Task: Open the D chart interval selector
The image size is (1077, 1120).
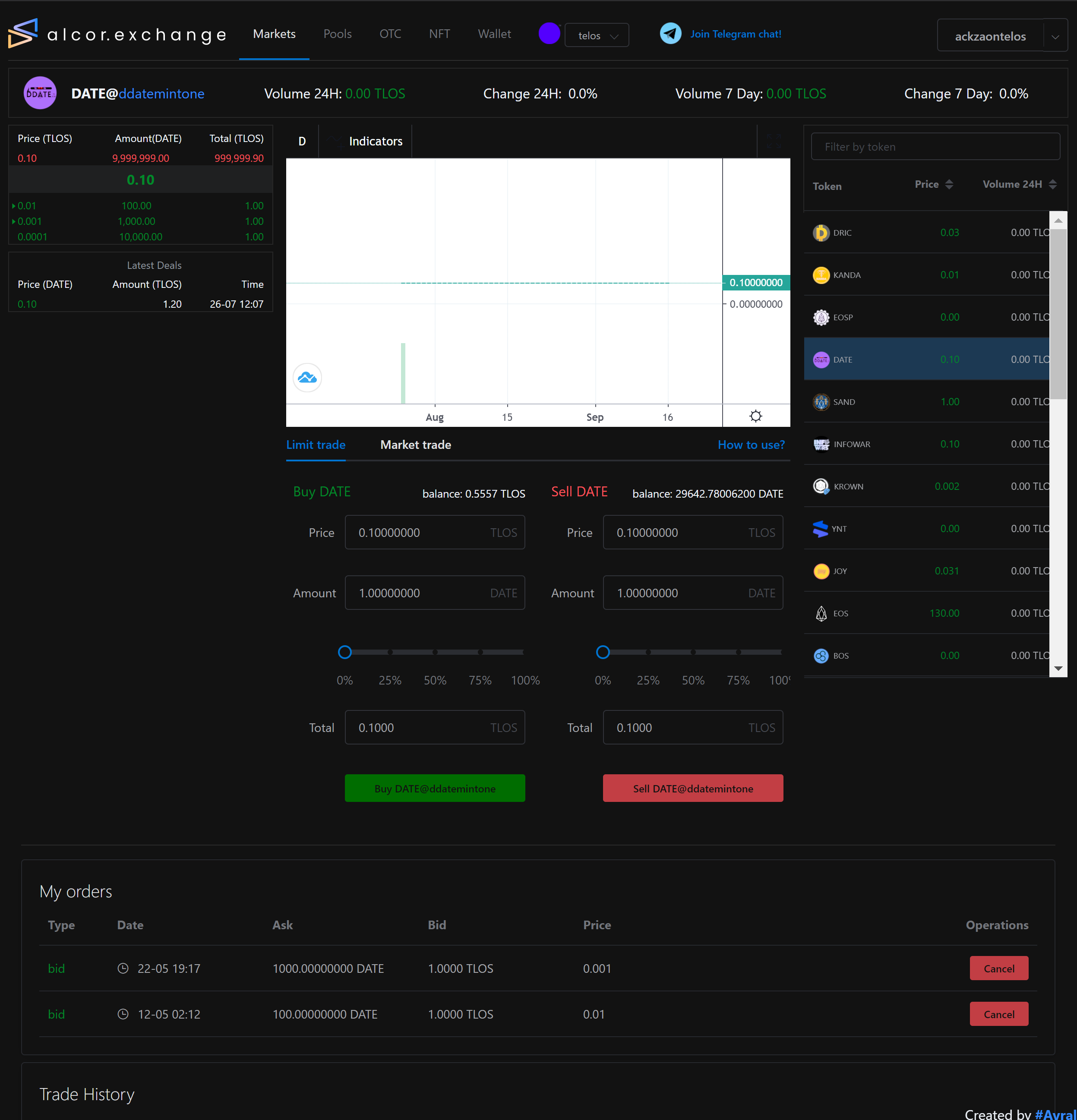Action: click(x=302, y=141)
